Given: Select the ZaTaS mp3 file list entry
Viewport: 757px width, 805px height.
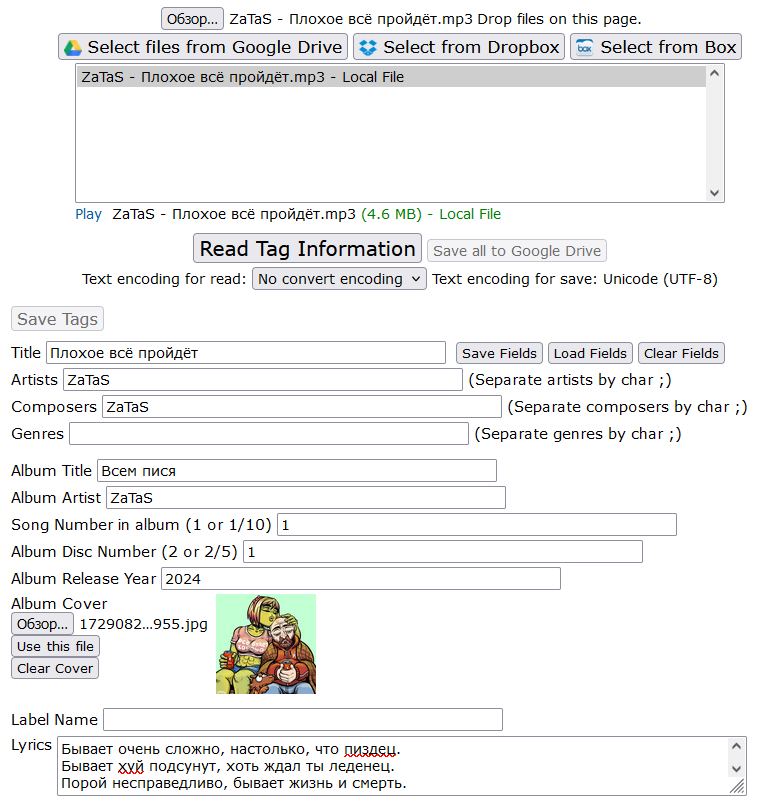Looking at the screenshot, I should point(391,77).
